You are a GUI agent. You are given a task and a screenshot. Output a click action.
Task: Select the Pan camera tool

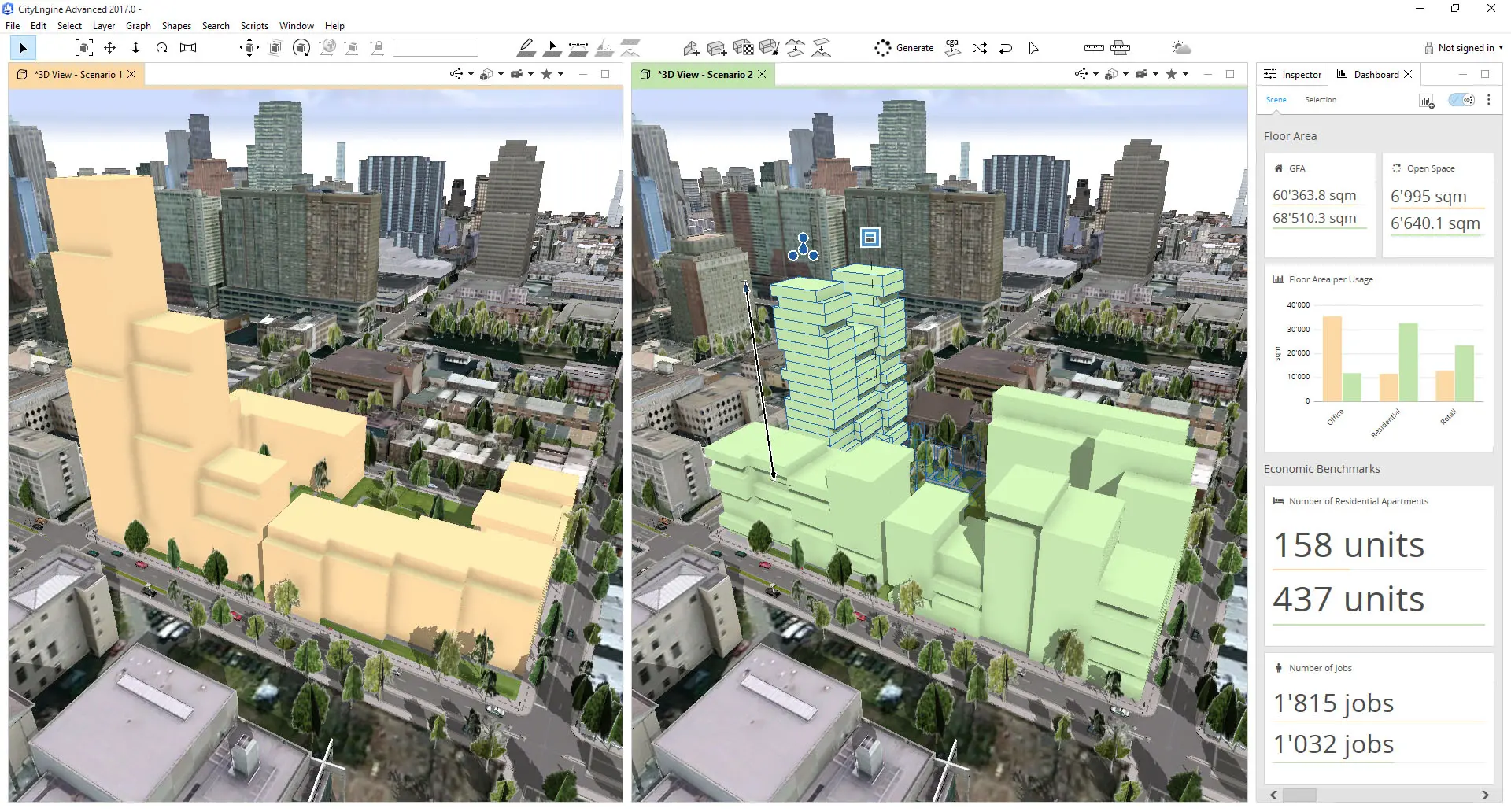tap(110, 48)
